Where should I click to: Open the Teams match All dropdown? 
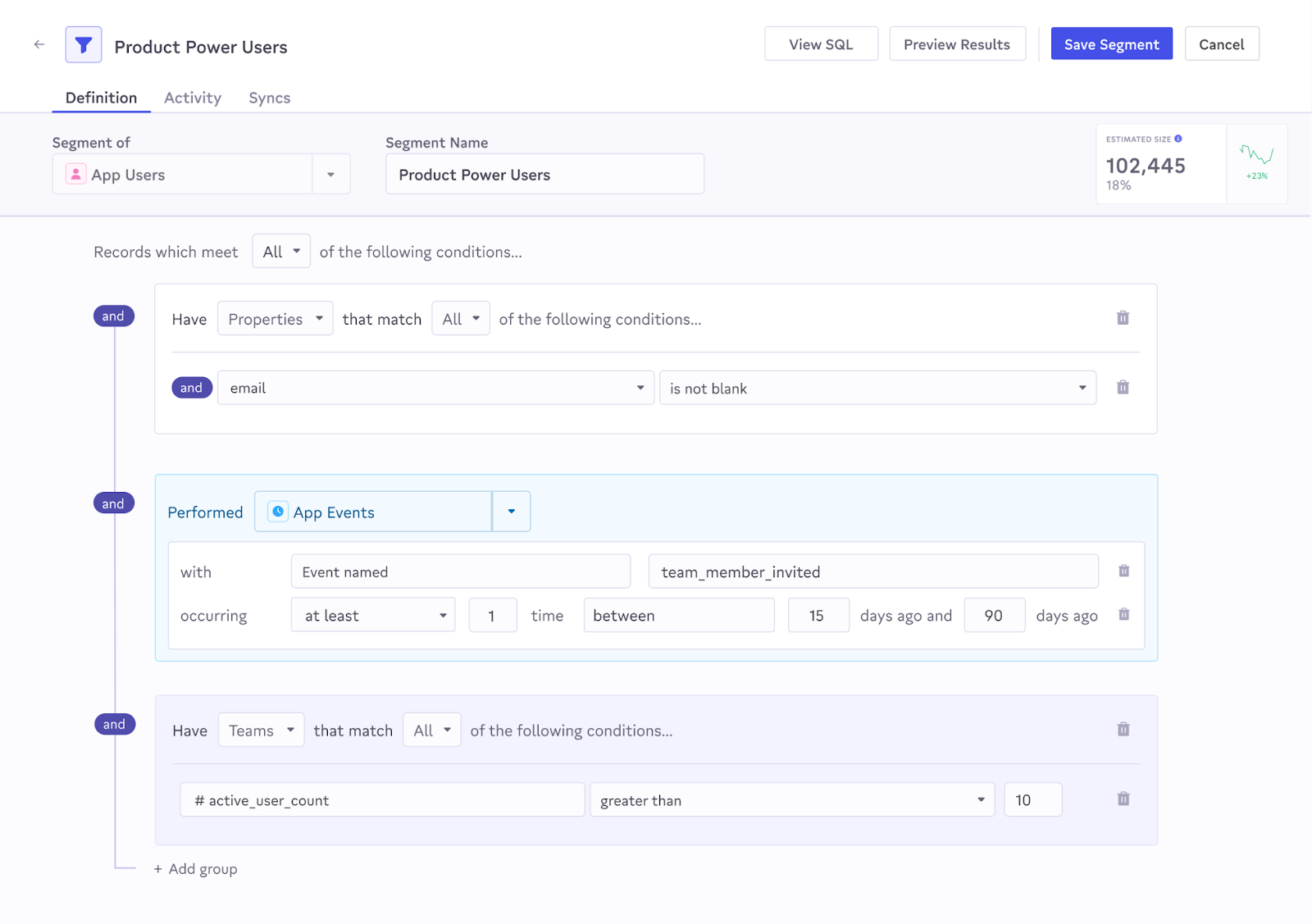tap(432, 730)
